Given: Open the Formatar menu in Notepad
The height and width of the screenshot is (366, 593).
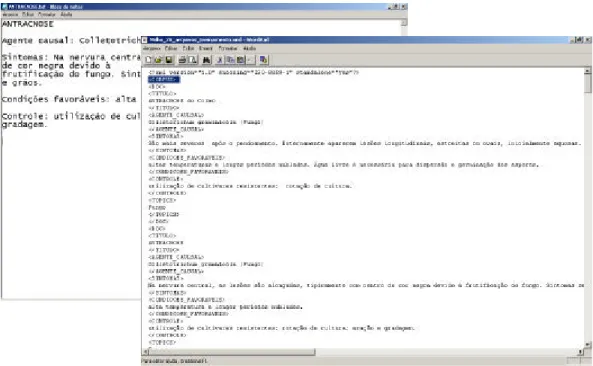Looking at the screenshot, I should [47, 14].
